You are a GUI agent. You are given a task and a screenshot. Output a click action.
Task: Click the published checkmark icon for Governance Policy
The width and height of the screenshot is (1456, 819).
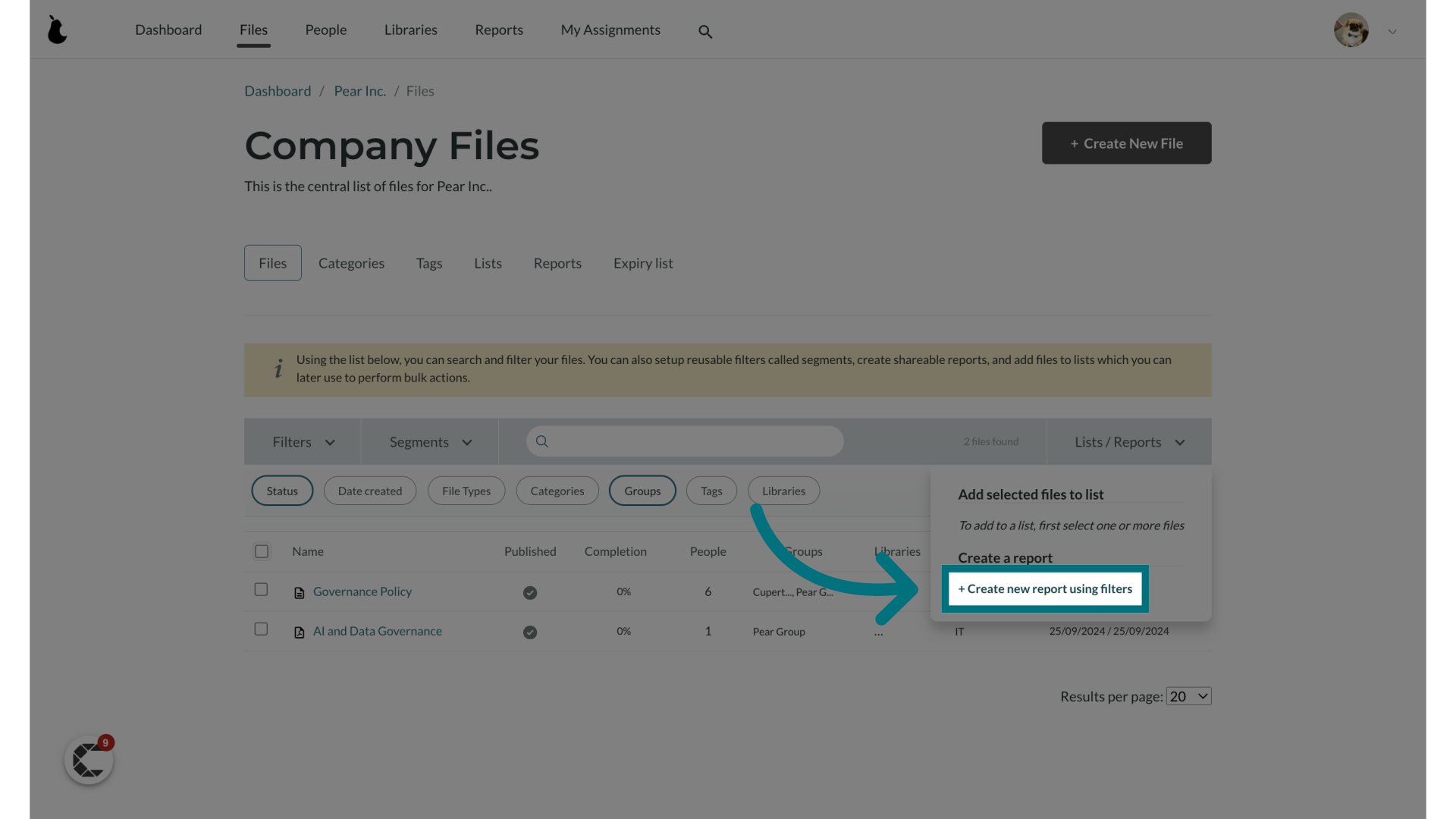point(530,592)
